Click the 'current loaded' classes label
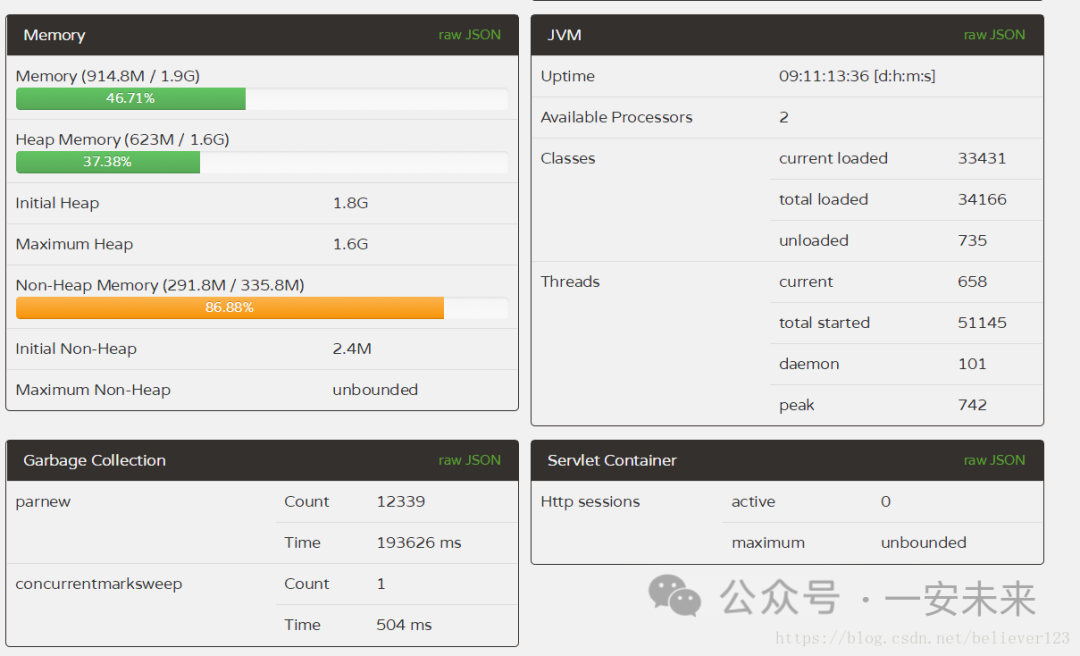The height and width of the screenshot is (656, 1080). [833, 158]
